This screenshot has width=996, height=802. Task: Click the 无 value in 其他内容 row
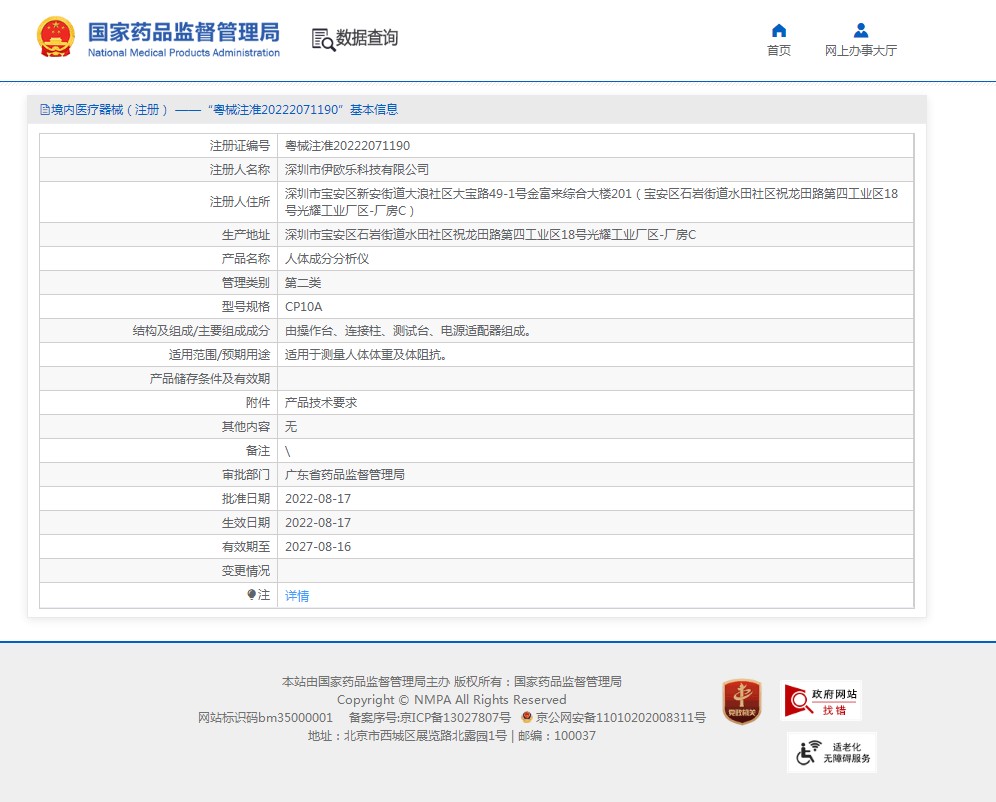tap(290, 427)
